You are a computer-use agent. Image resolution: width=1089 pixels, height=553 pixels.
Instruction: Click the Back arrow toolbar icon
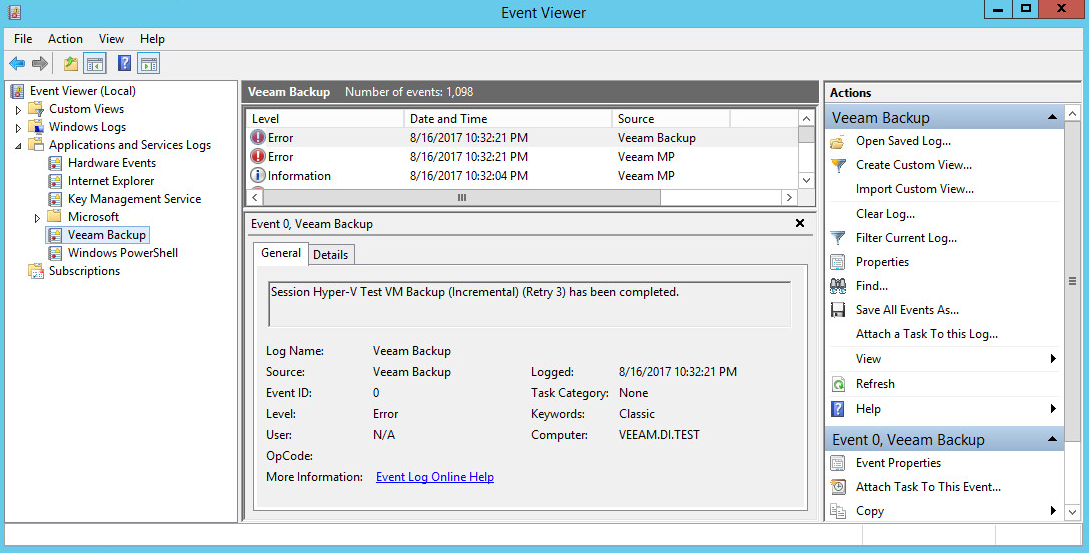click(x=17, y=64)
